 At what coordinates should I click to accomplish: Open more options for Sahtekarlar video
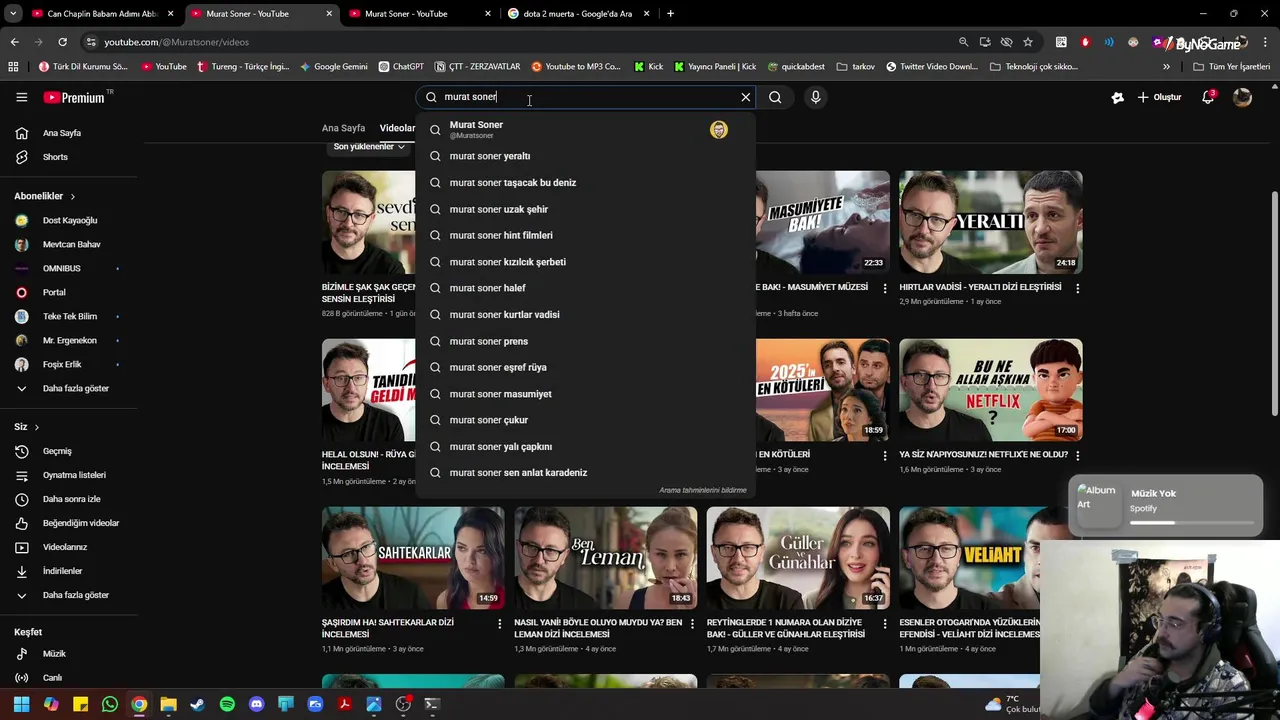point(500,623)
